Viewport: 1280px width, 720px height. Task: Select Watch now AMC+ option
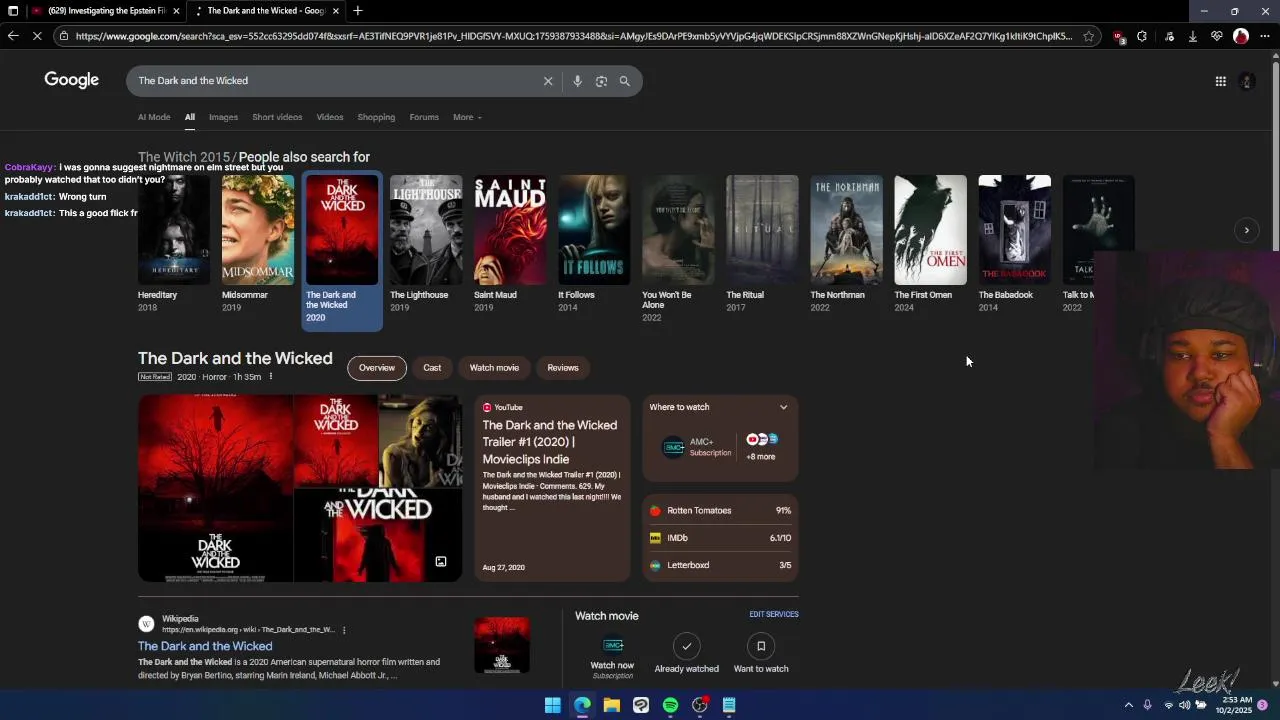pyautogui.click(x=612, y=656)
